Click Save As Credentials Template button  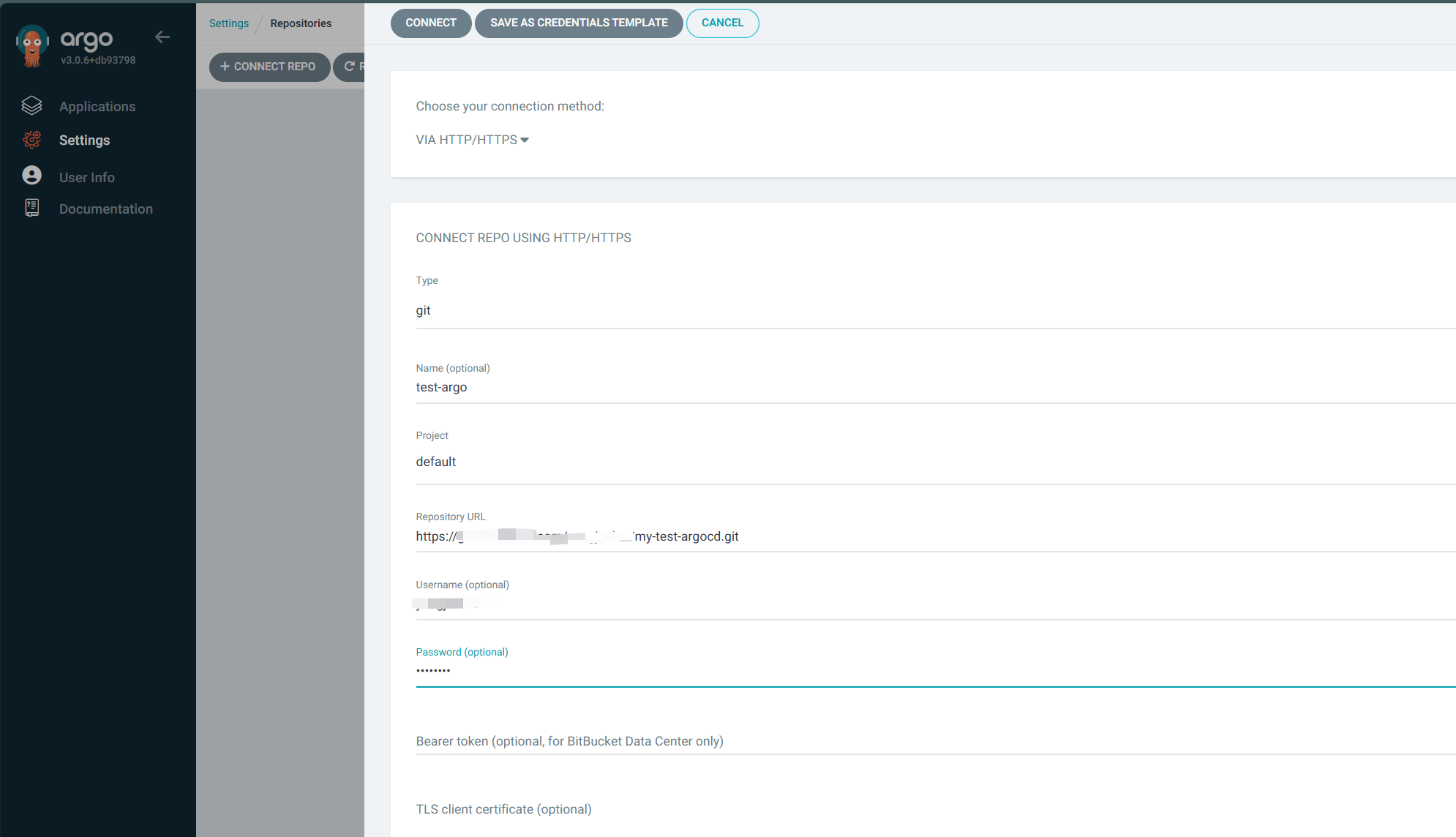click(x=579, y=23)
